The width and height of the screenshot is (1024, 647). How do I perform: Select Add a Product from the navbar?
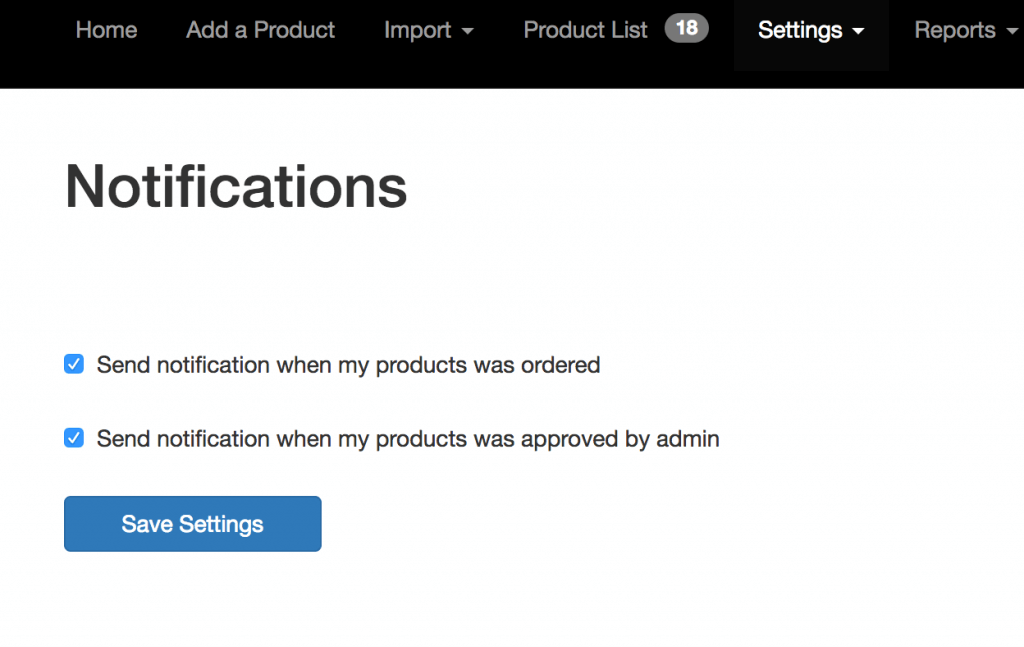(260, 30)
